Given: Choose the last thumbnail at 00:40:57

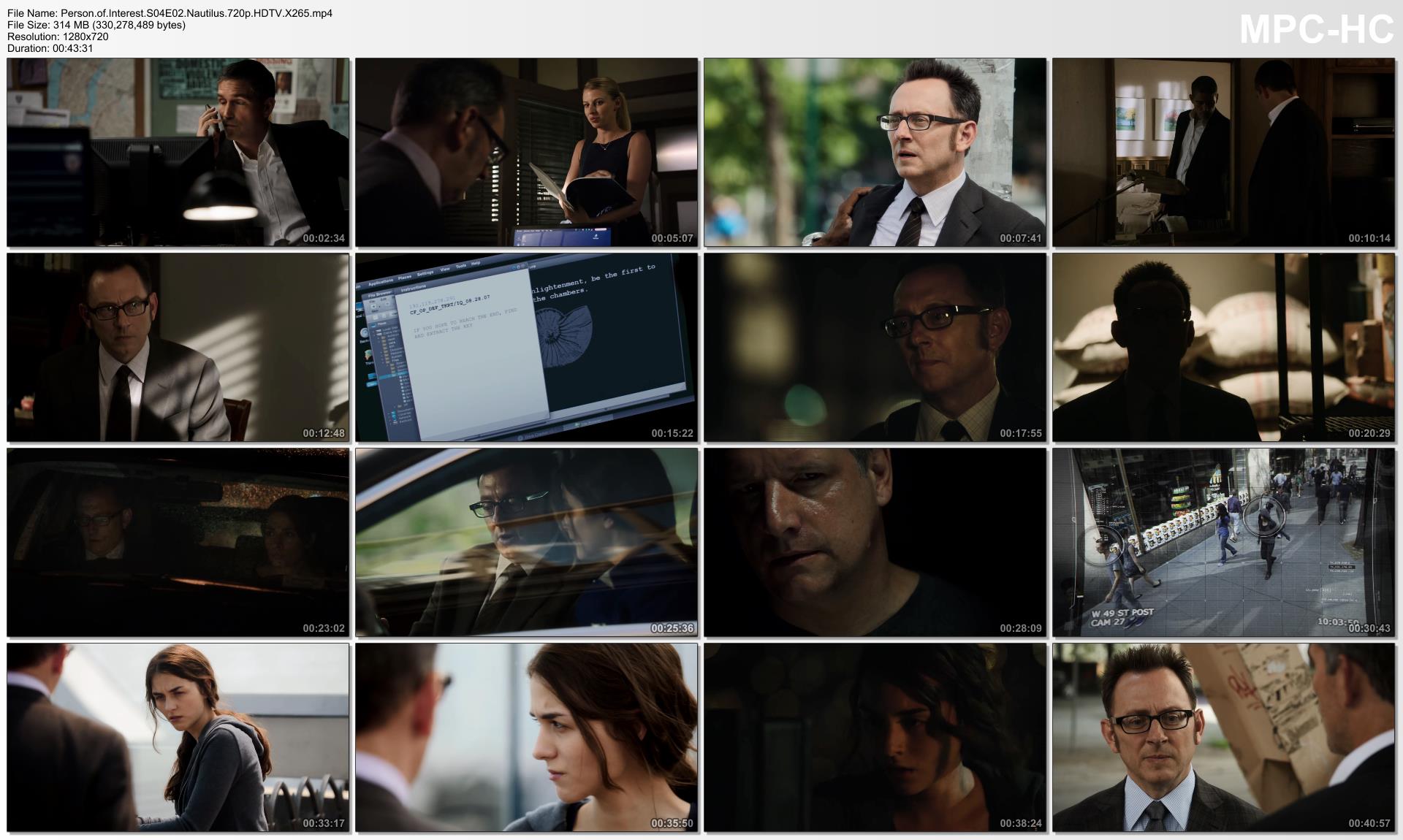Looking at the screenshot, I should [x=1223, y=737].
